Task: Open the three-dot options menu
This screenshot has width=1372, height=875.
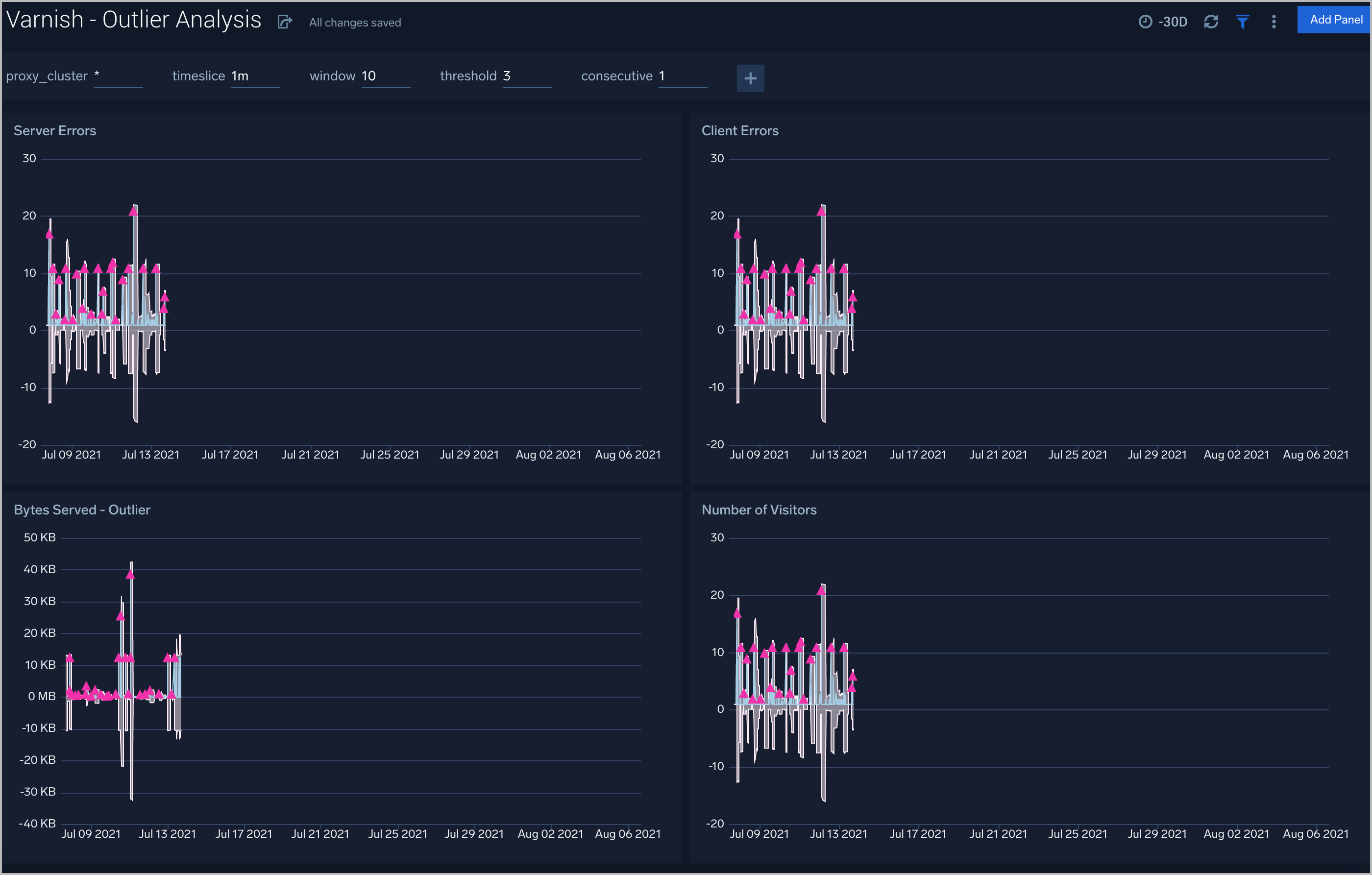Action: pyautogui.click(x=1273, y=22)
